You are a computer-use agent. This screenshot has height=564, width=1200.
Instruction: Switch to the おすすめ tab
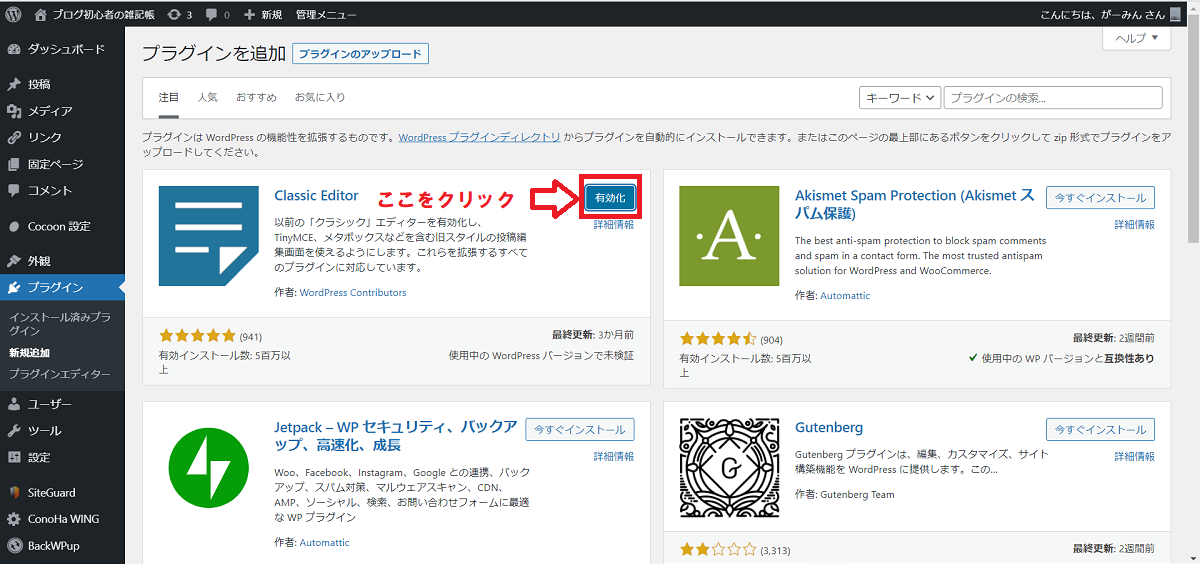coord(256,97)
